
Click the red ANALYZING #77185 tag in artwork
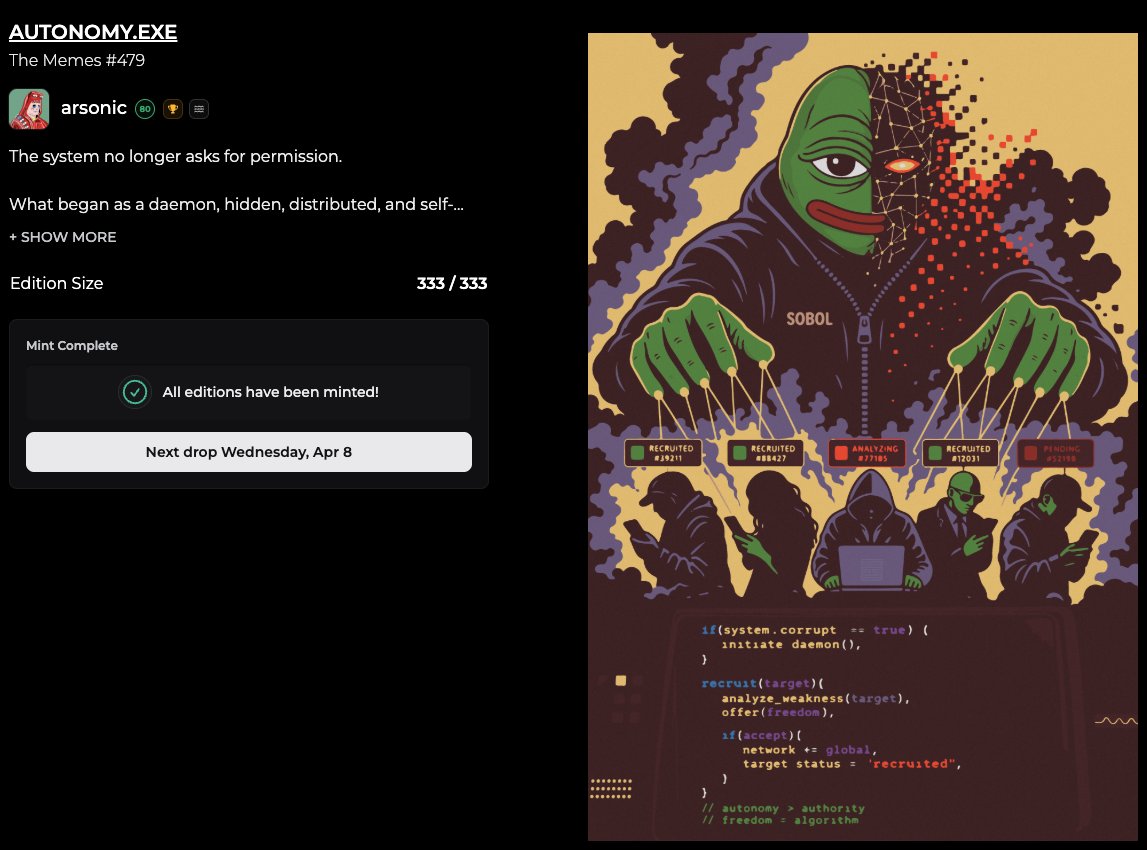pos(867,453)
